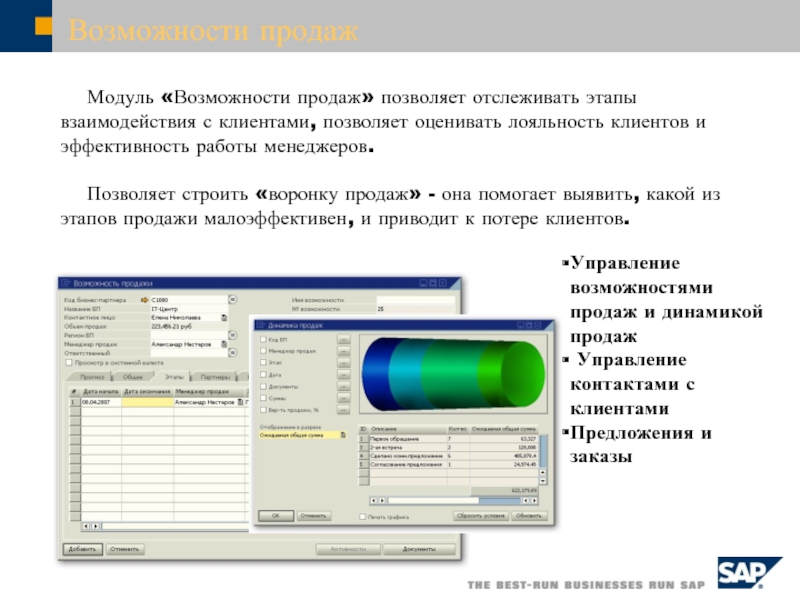Click the Ожидаемая общая сумма column header
The image size is (800, 600).
[504, 430]
